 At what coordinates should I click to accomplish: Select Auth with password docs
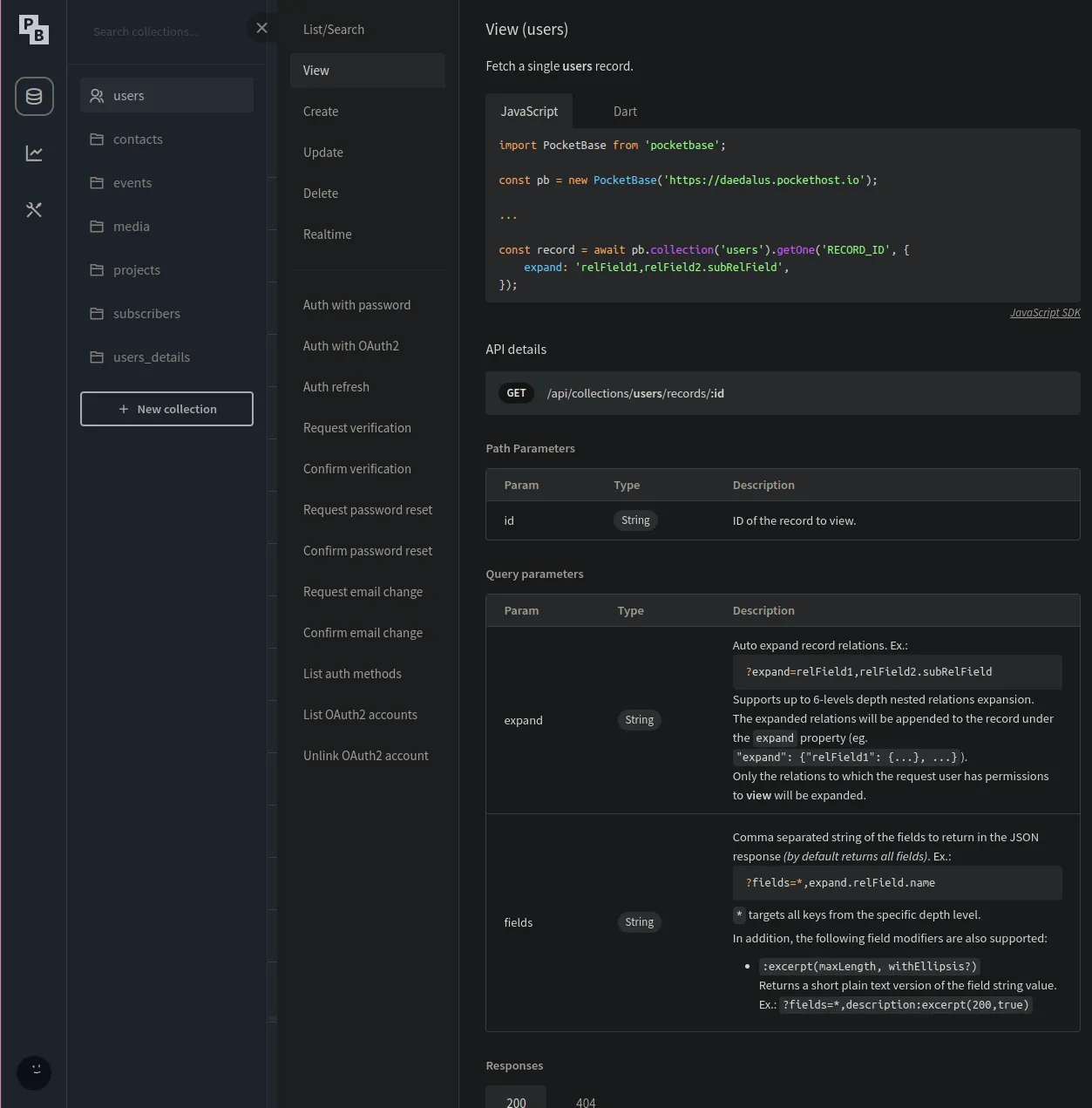[x=356, y=305]
